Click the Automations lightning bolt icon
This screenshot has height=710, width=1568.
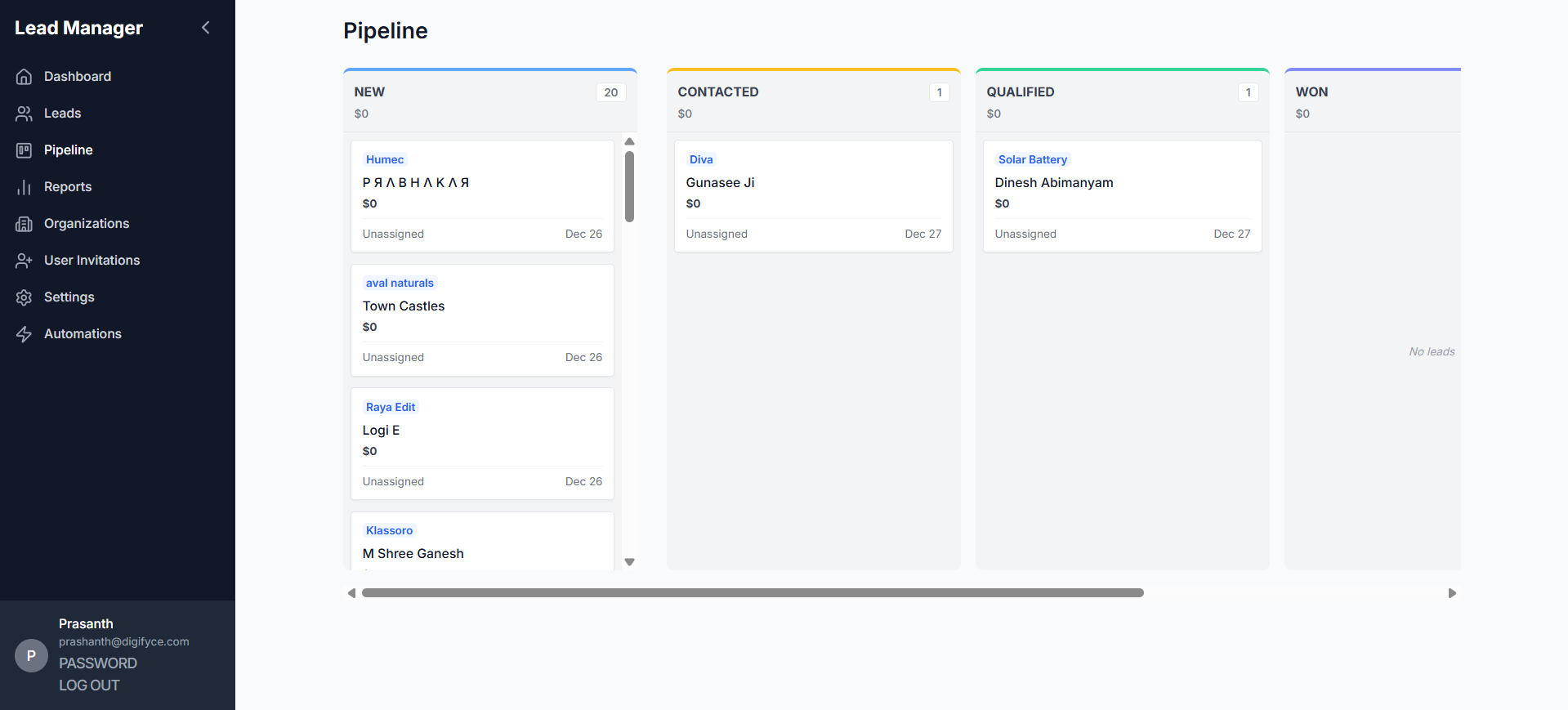pyautogui.click(x=25, y=334)
